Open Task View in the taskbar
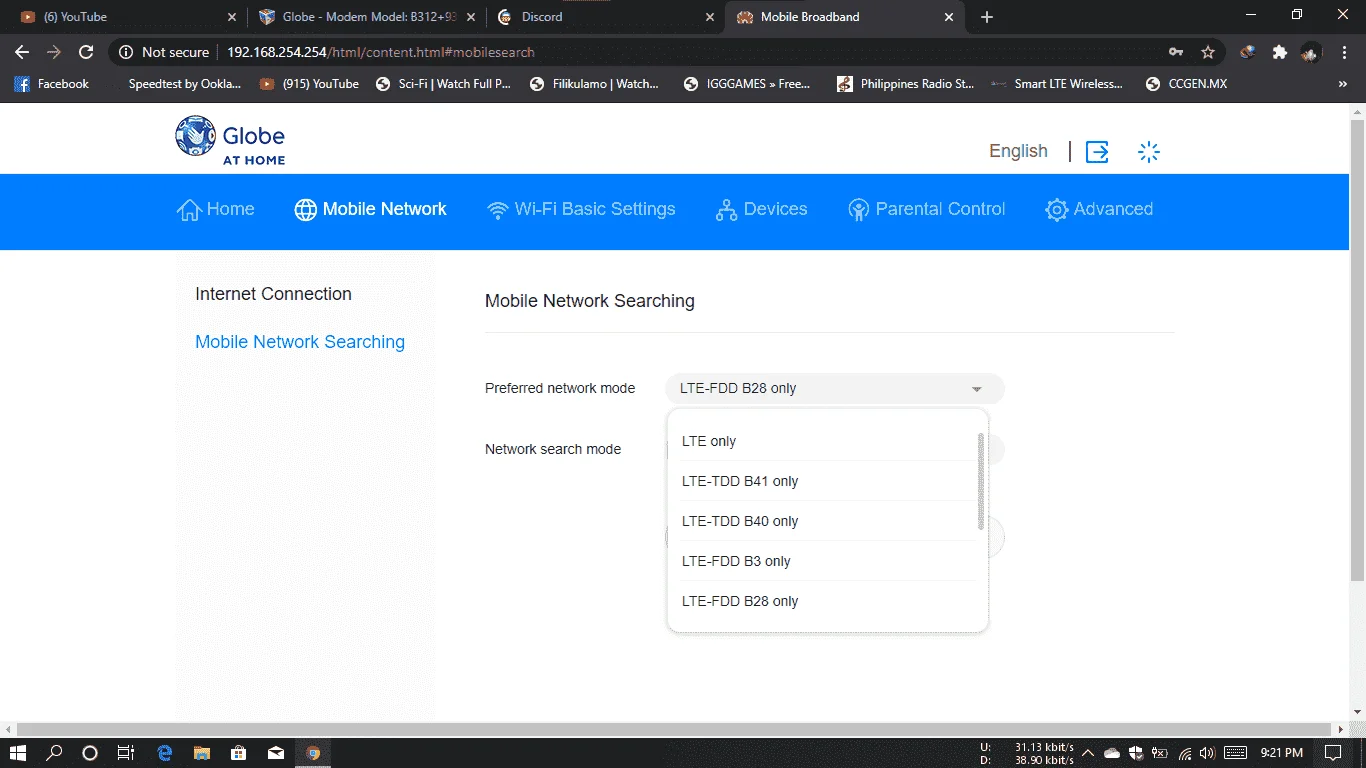The image size is (1366, 768). click(125, 753)
